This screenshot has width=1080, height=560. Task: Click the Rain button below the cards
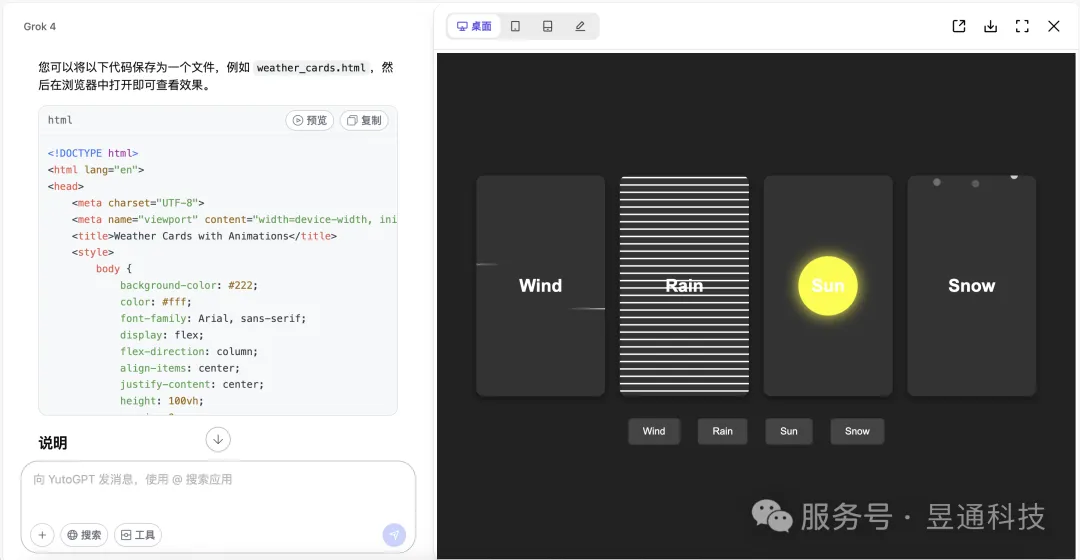(723, 431)
